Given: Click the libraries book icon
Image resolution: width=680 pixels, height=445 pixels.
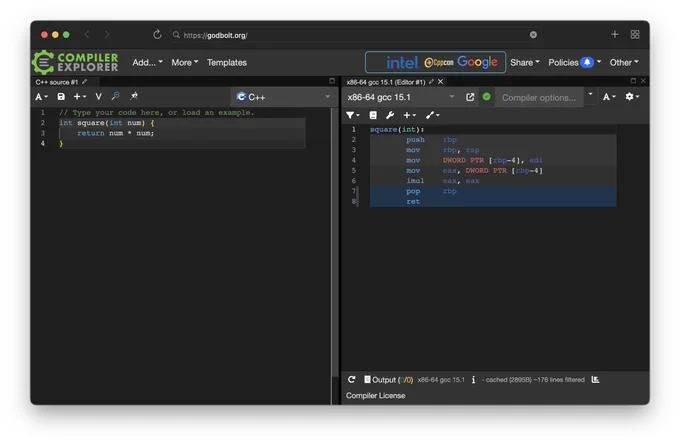Looking at the screenshot, I should pos(373,115).
